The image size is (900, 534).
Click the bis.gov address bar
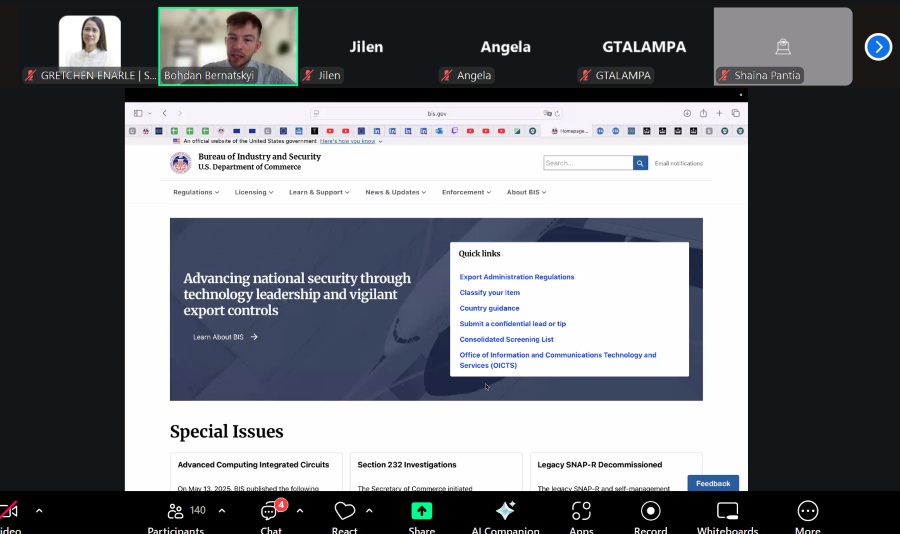coord(436,114)
